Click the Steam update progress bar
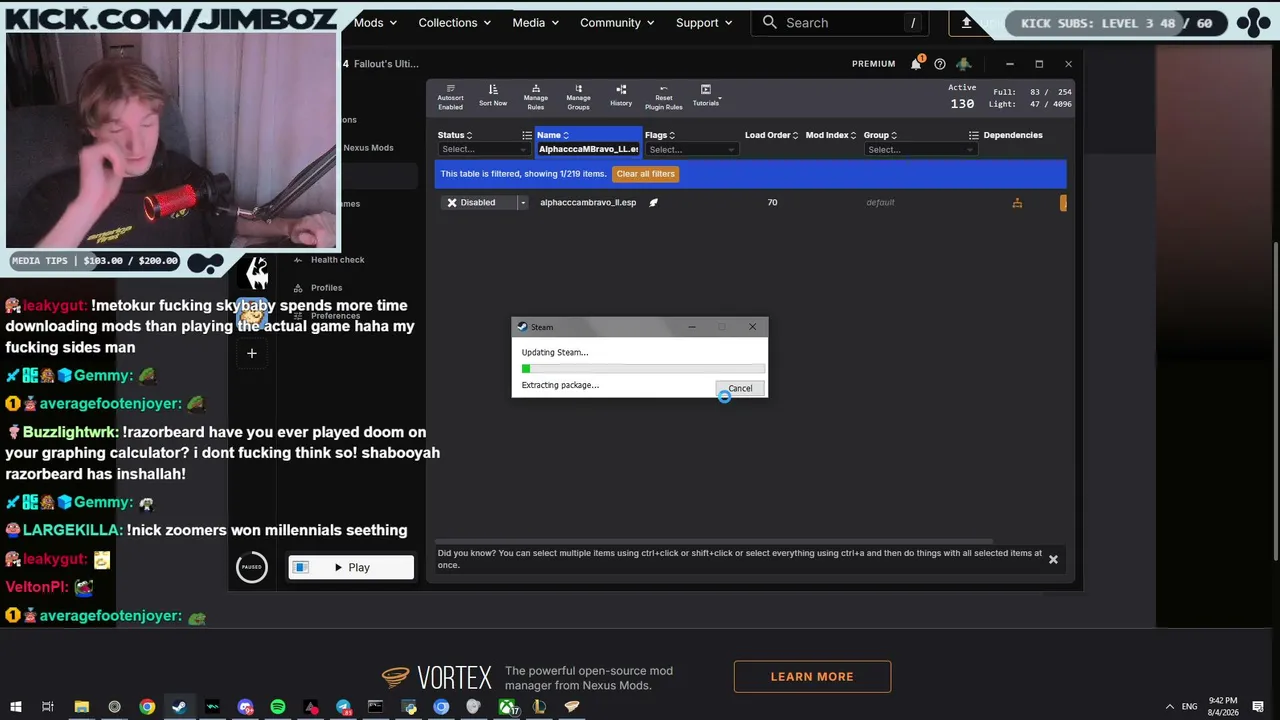The image size is (1280, 720). coord(642,368)
